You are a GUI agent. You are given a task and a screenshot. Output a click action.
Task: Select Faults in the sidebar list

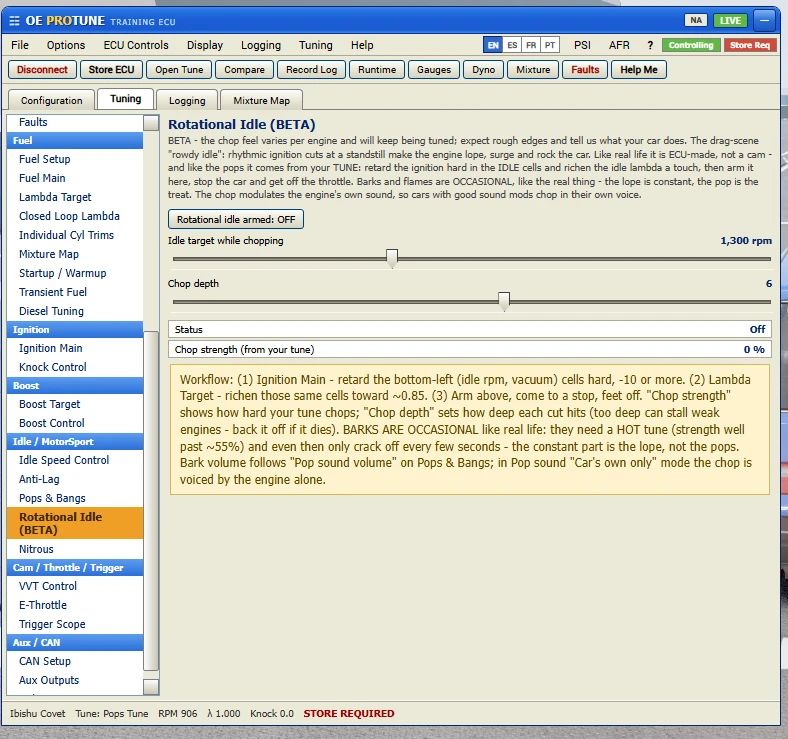pos(75,122)
